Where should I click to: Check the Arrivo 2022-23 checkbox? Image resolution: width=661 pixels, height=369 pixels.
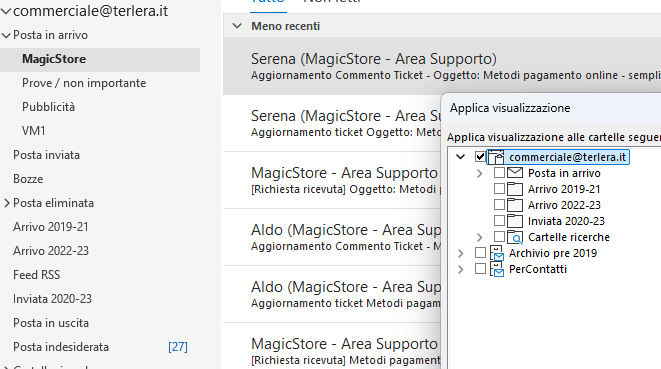click(499, 205)
